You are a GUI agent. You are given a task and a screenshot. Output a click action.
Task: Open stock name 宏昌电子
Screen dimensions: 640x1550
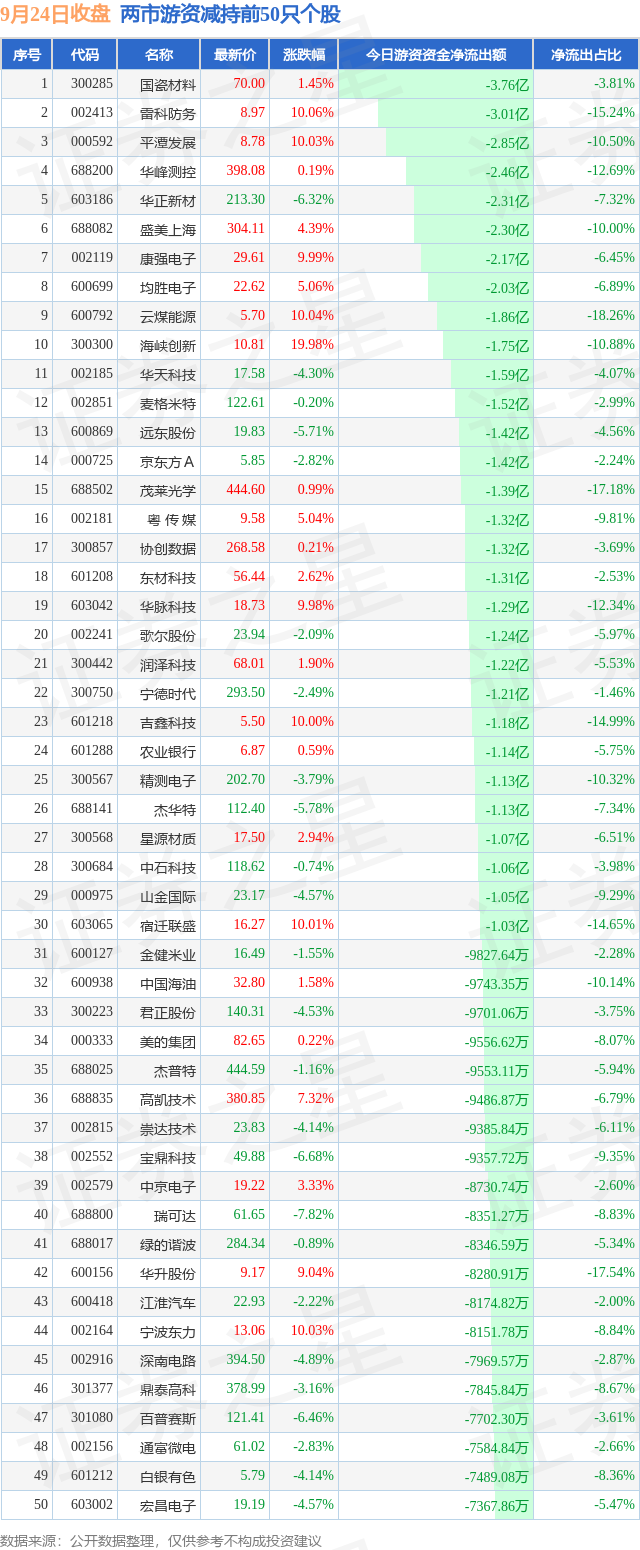168,1505
